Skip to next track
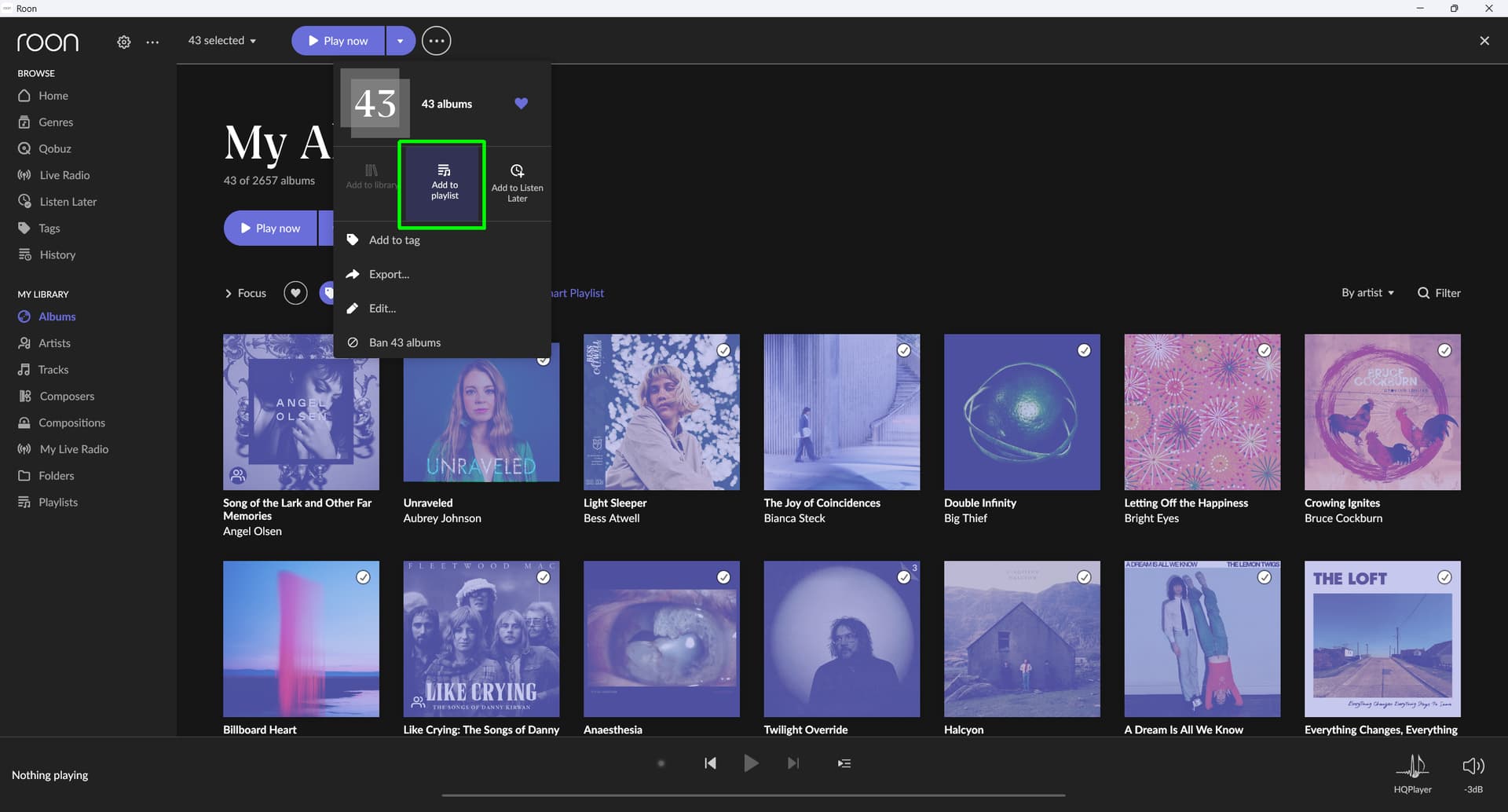The height and width of the screenshot is (812, 1508). click(x=793, y=763)
